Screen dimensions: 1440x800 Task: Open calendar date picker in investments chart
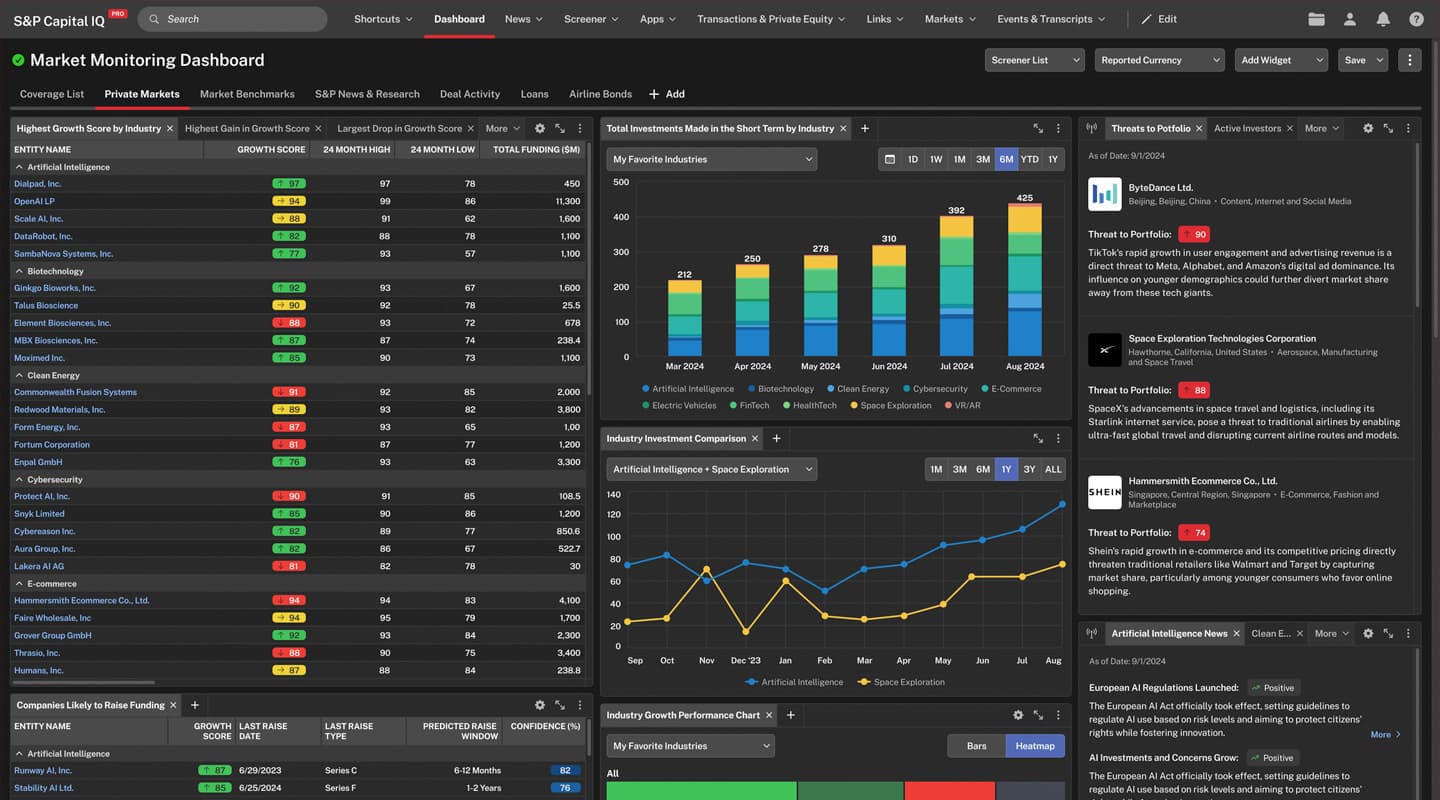pos(890,159)
